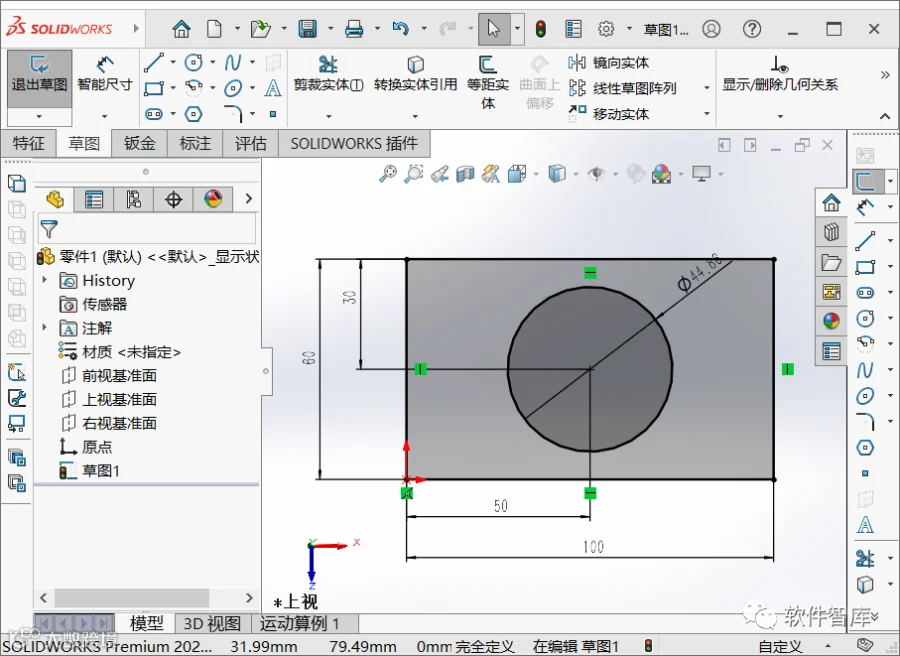This screenshot has height=656, width=900.
Task: Expand the 注解 (Annotations) tree node
Action: point(45,327)
